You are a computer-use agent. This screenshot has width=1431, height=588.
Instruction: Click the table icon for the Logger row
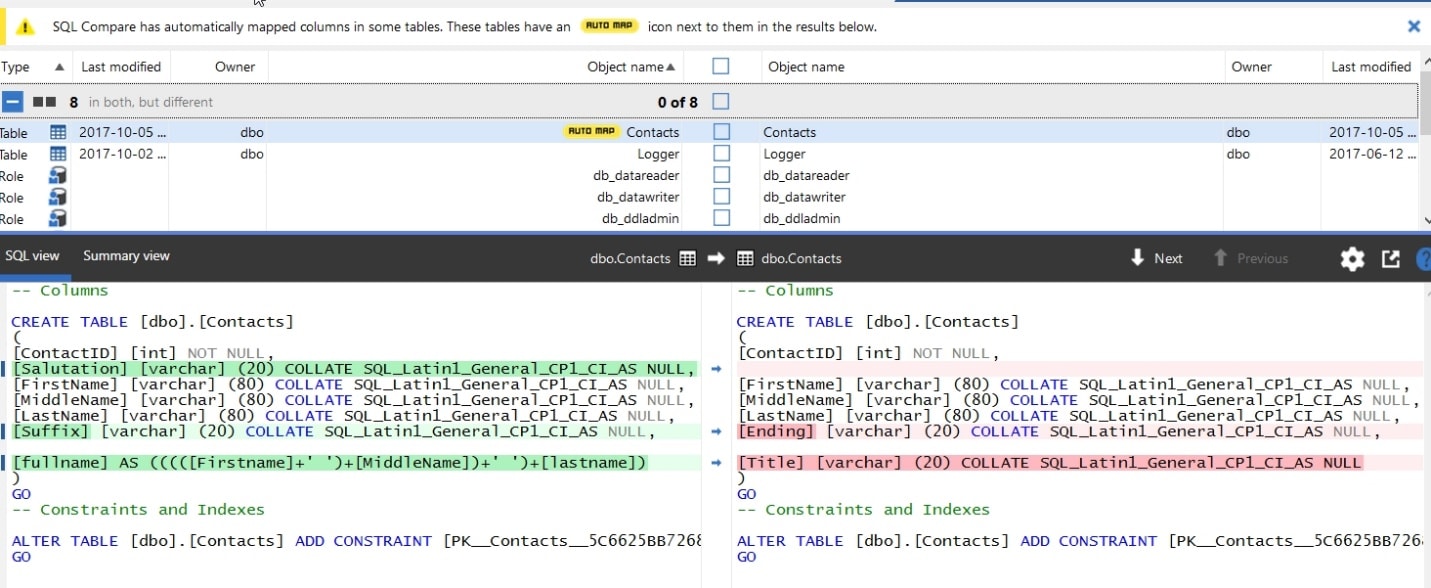(58, 154)
